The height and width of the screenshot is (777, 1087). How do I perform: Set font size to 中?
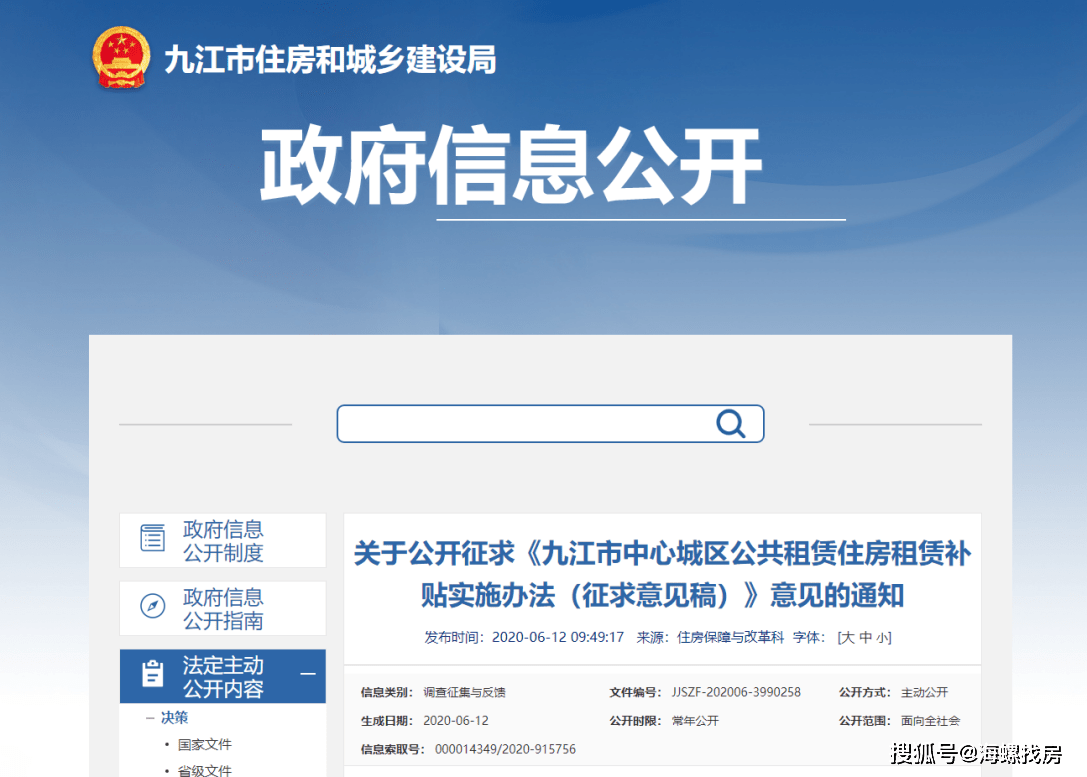[865, 638]
